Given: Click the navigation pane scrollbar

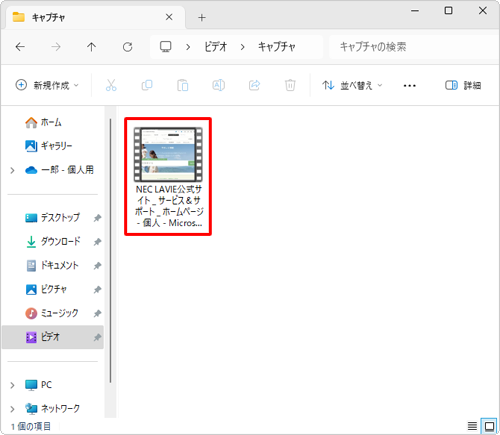Looking at the screenshot, I should [110, 251].
